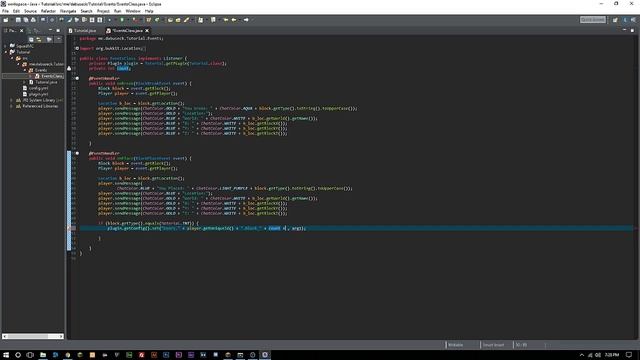Image resolution: width=640 pixels, height=360 pixels.
Task: Toggle fold on the first EventHandler method
Action: click(77, 78)
